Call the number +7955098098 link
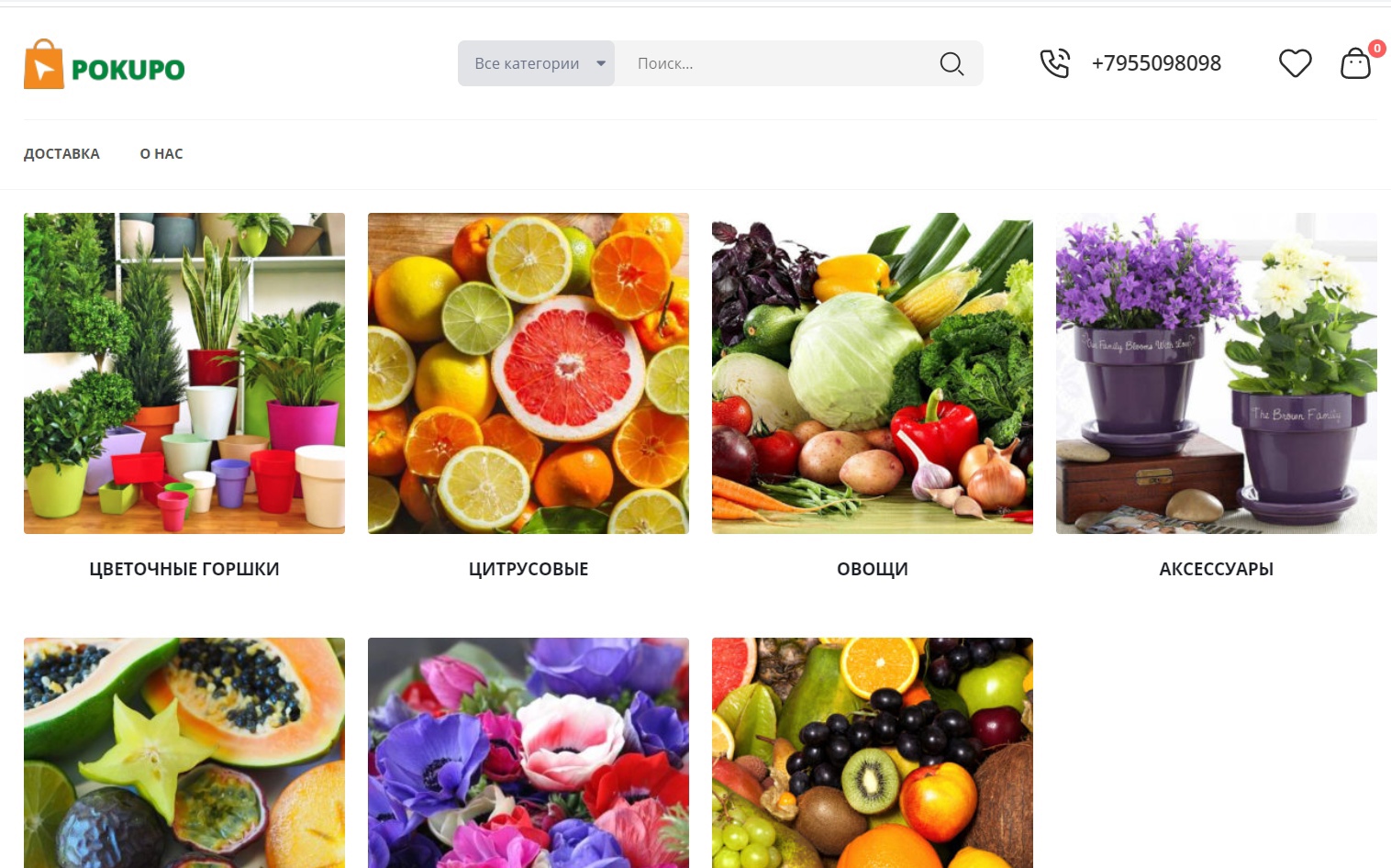The height and width of the screenshot is (868, 1391). point(1156,63)
